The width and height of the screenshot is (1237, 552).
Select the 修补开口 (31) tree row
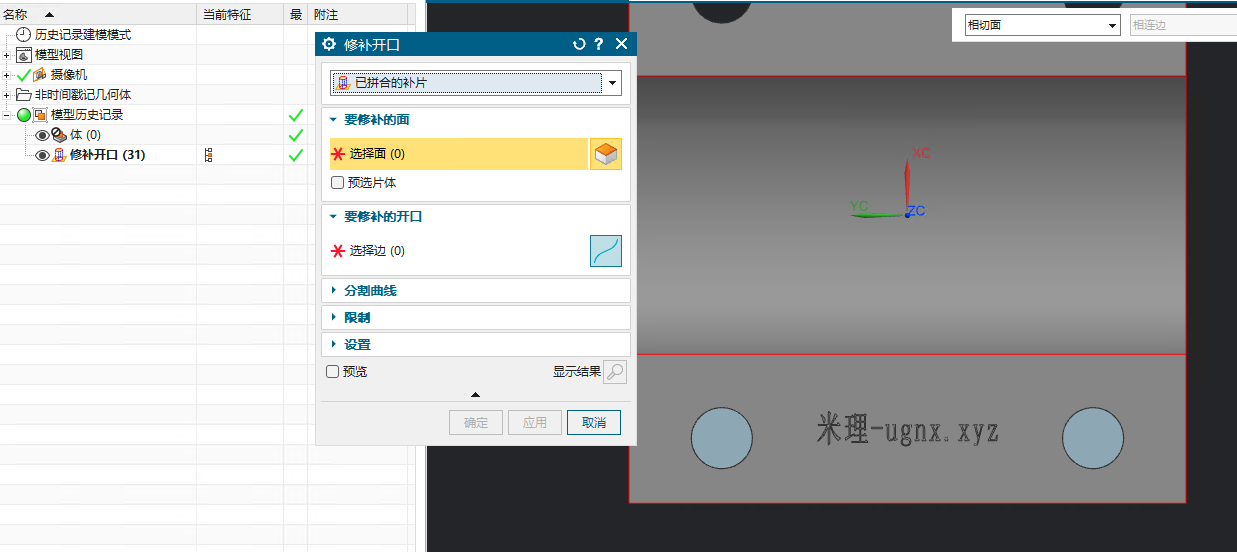108,155
